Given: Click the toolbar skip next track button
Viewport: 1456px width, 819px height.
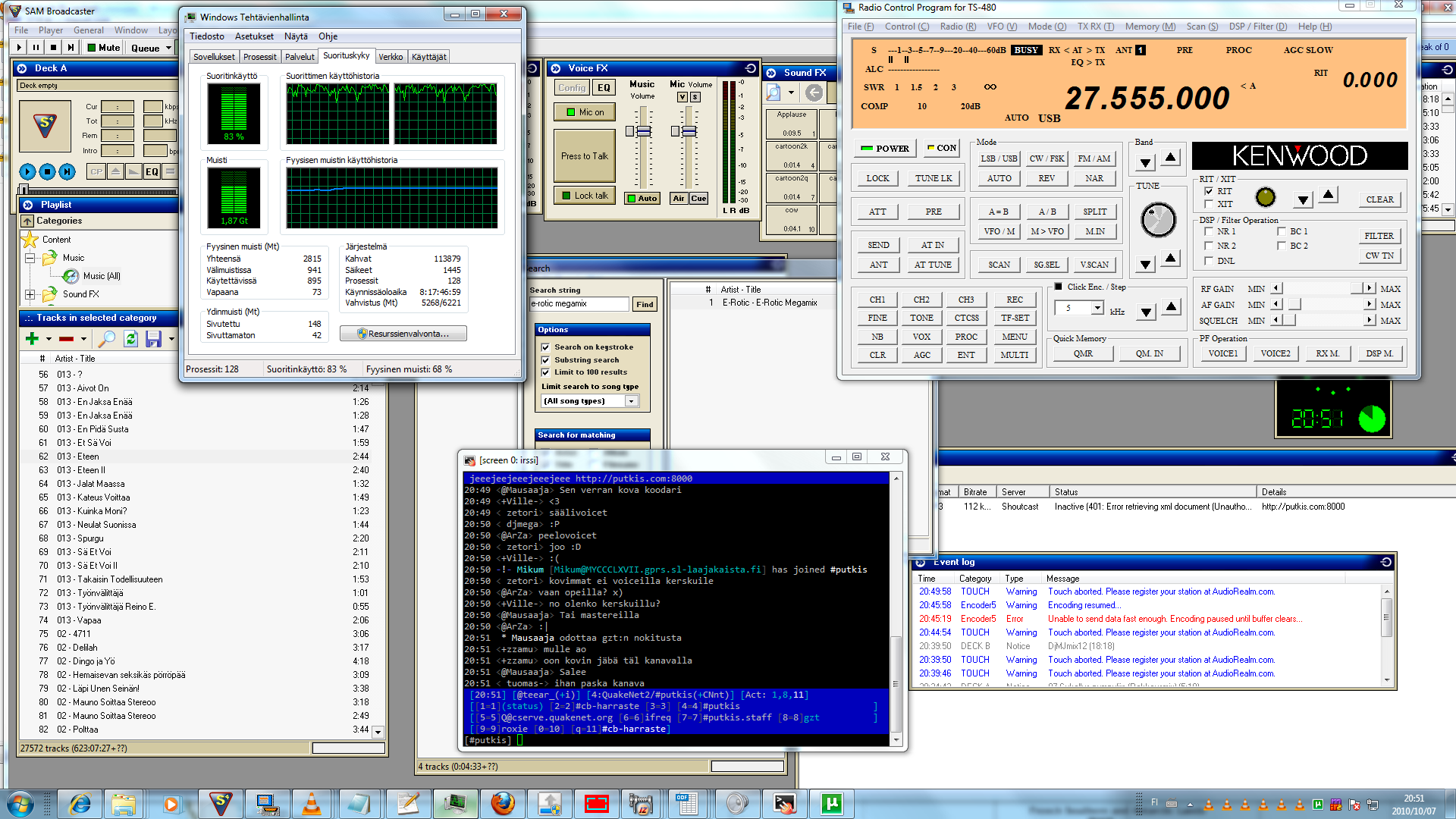Looking at the screenshot, I should [71, 47].
